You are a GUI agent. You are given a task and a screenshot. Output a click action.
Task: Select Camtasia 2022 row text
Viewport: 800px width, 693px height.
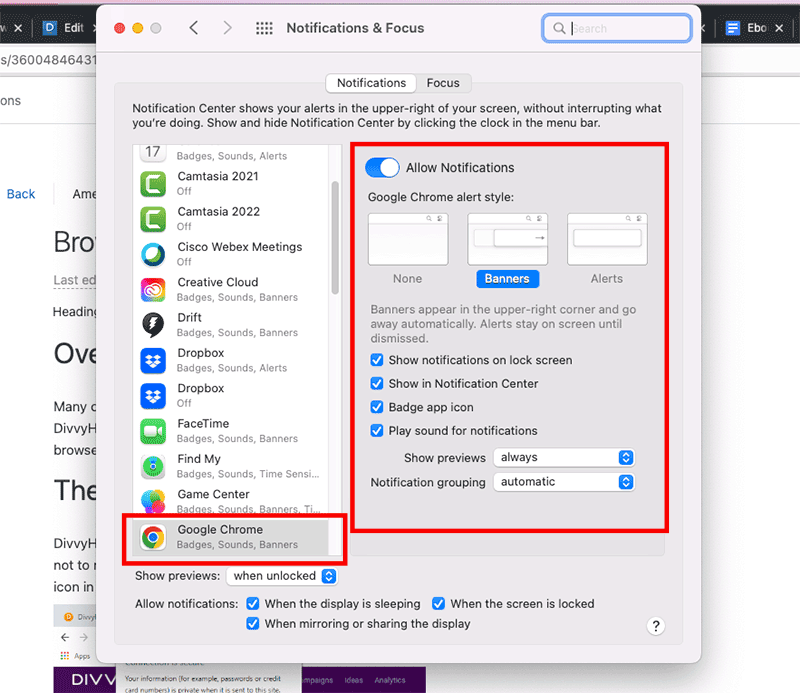pyautogui.click(x=218, y=211)
